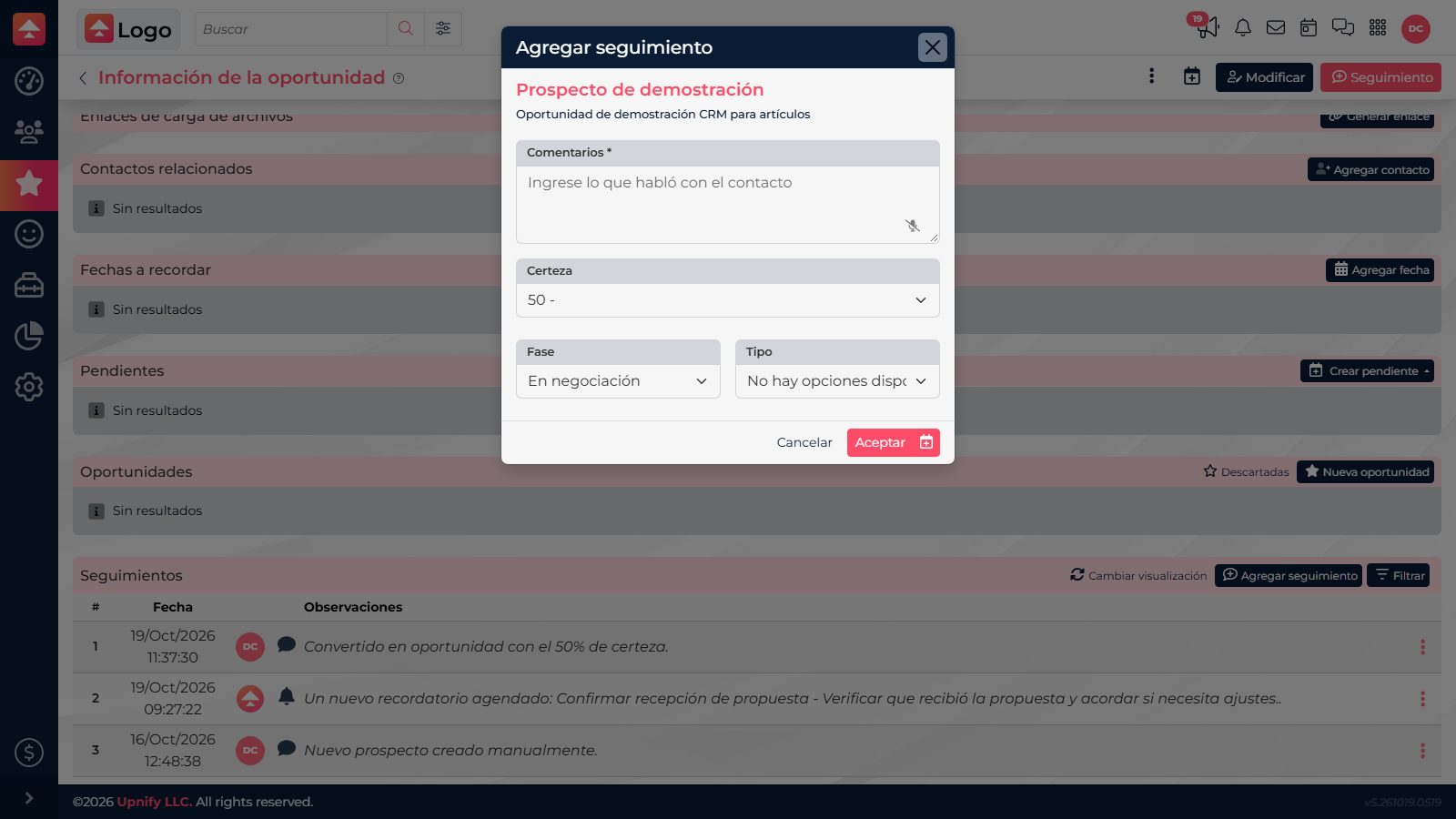Open the contacts group sidebar icon

tap(29, 132)
